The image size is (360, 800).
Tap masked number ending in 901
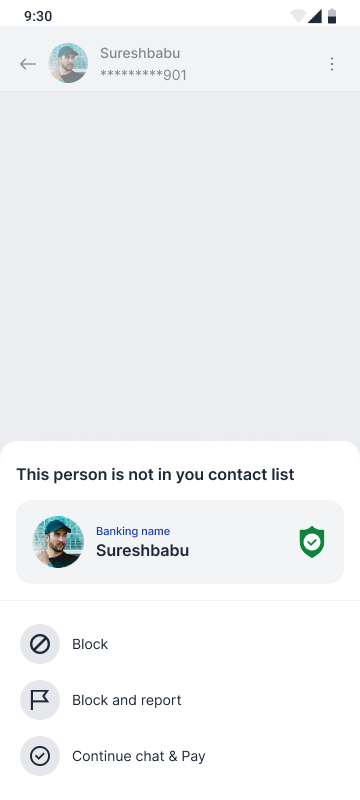143,76
